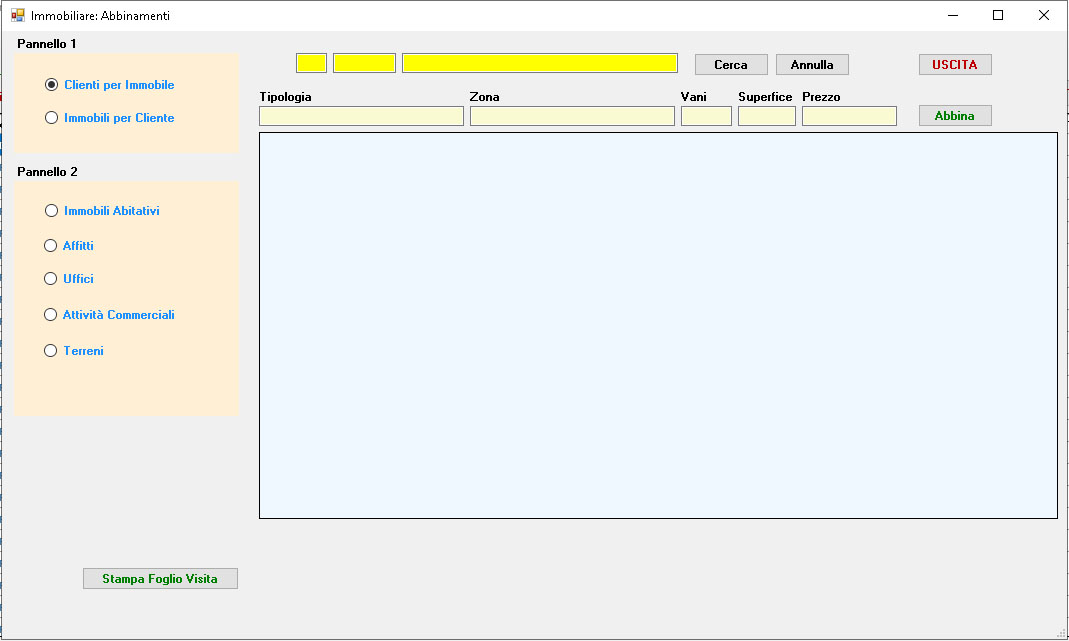
Task: Click the green Abbina button
Action: pyautogui.click(x=954, y=116)
